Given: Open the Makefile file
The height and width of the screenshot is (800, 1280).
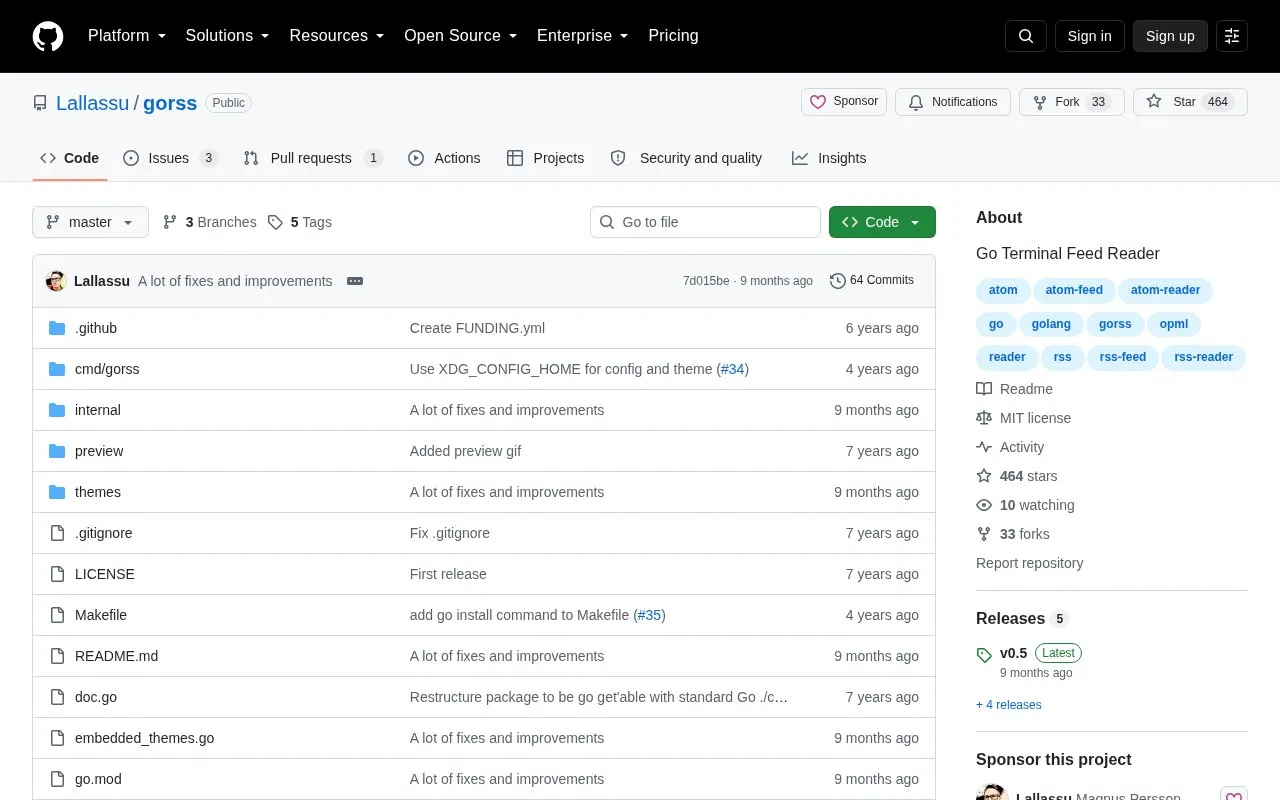Looking at the screenshot, I should click(x=101, y=615).
